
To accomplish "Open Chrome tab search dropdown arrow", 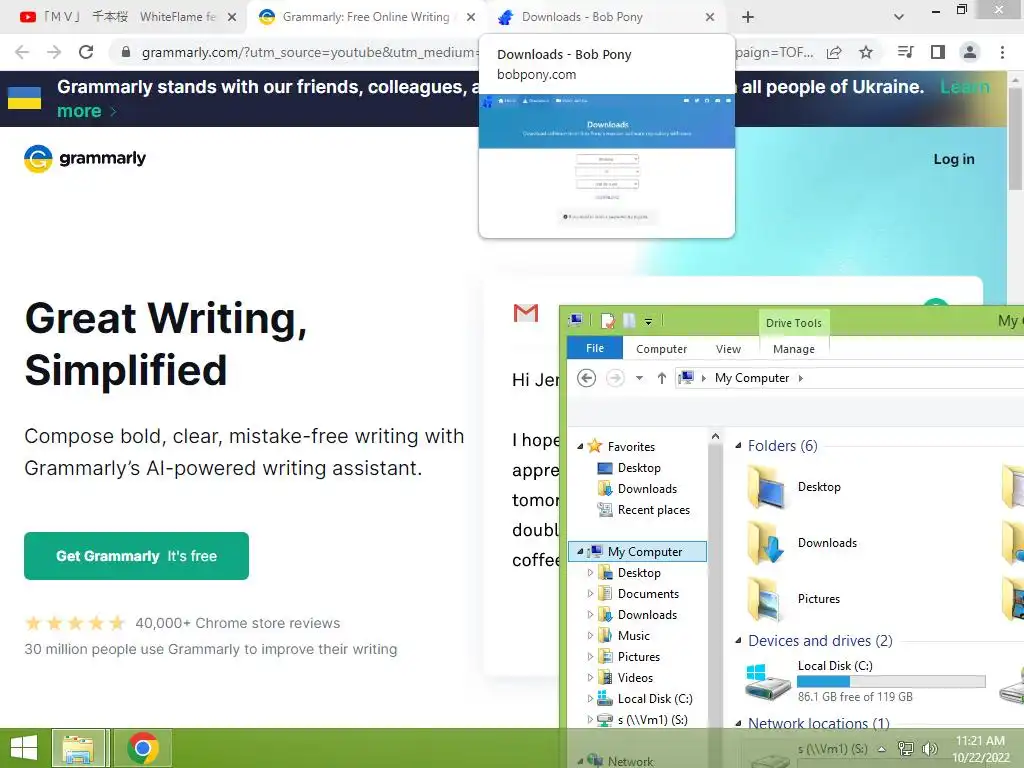I will click(899, 18).
